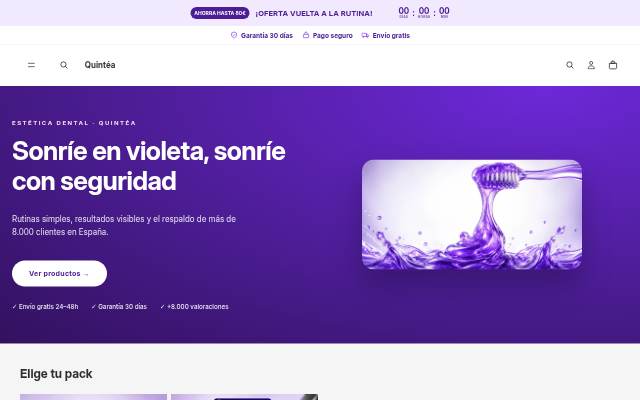Click the Envío gratis label in top bar
This screenshot has width=640, height=400.
pyautogui.click(x=391, y=36)
